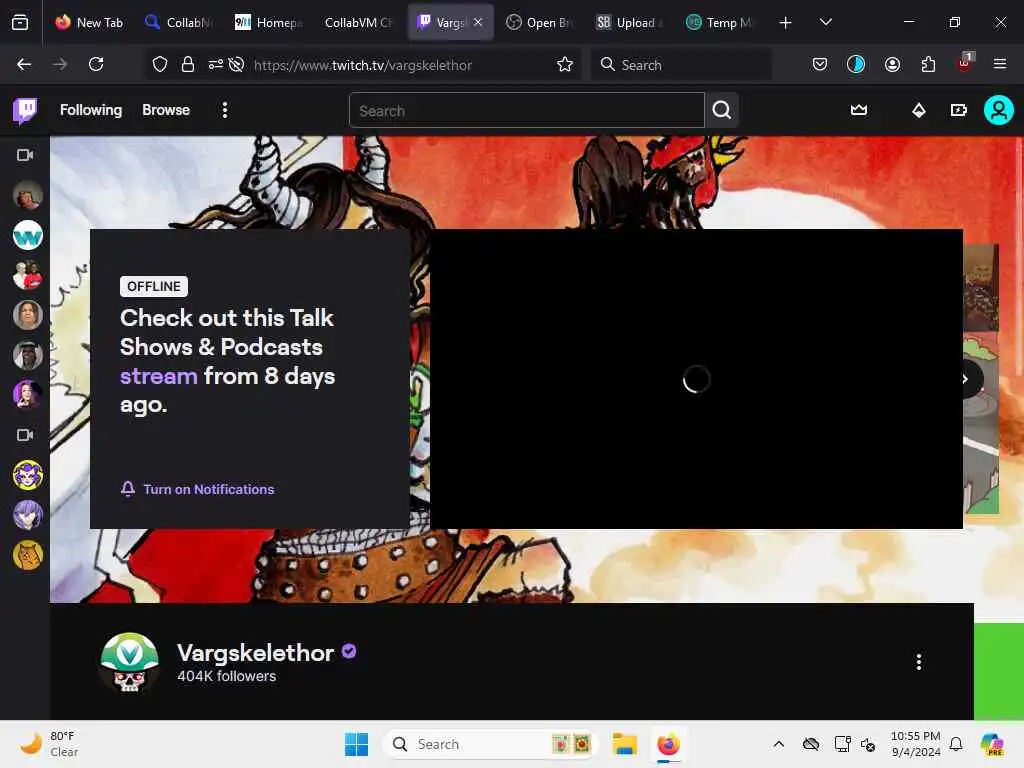Expand the list all tabs chevron
The height and width of the screenshot is (768, 1024).
click(825, 23)
